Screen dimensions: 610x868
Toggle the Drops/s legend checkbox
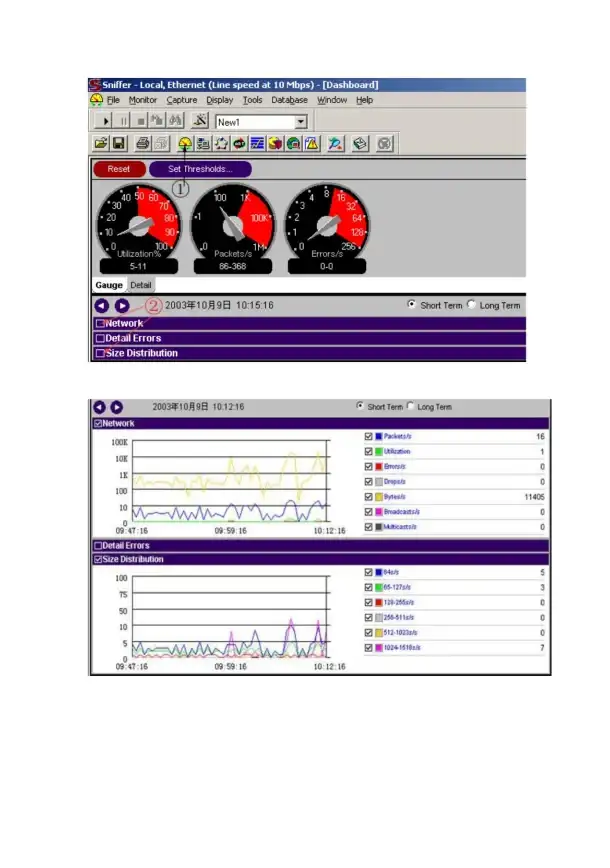click(368, 482)
